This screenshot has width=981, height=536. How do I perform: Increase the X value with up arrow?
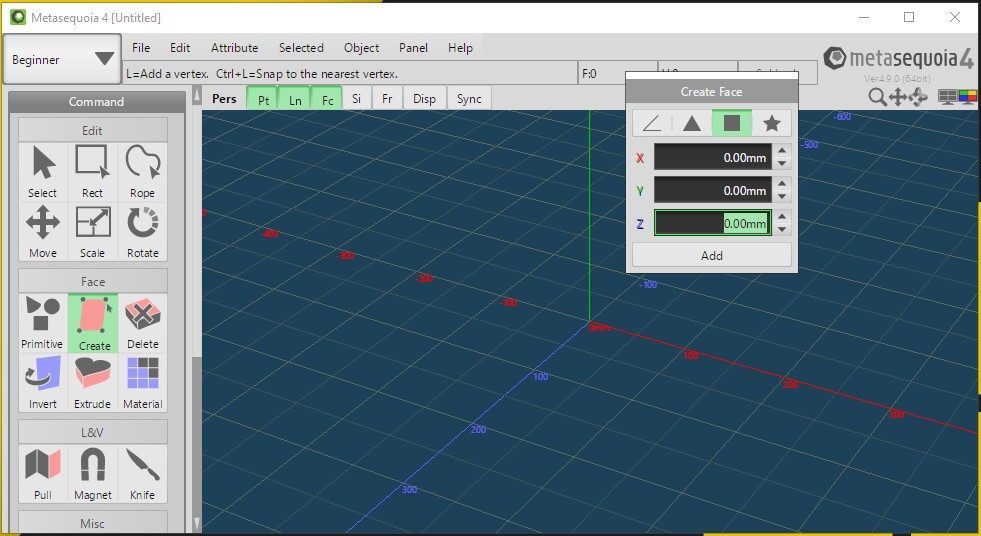[782, 151]
